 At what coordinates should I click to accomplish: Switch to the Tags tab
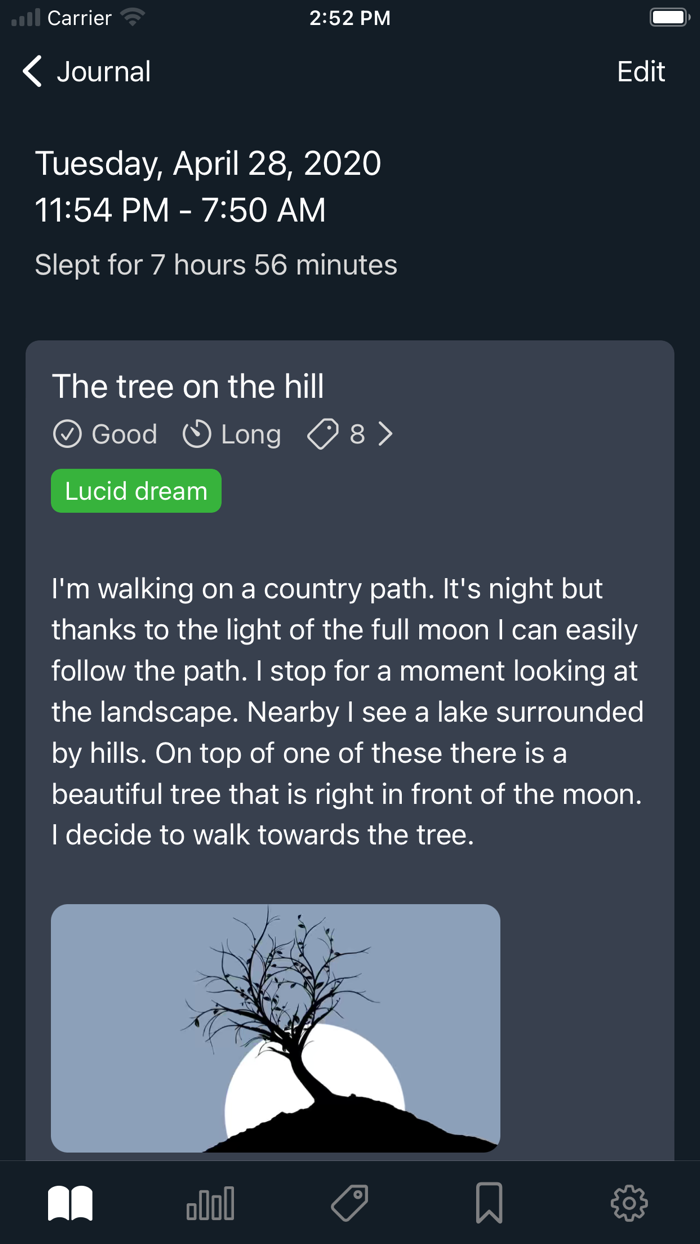coord(349,1203)
